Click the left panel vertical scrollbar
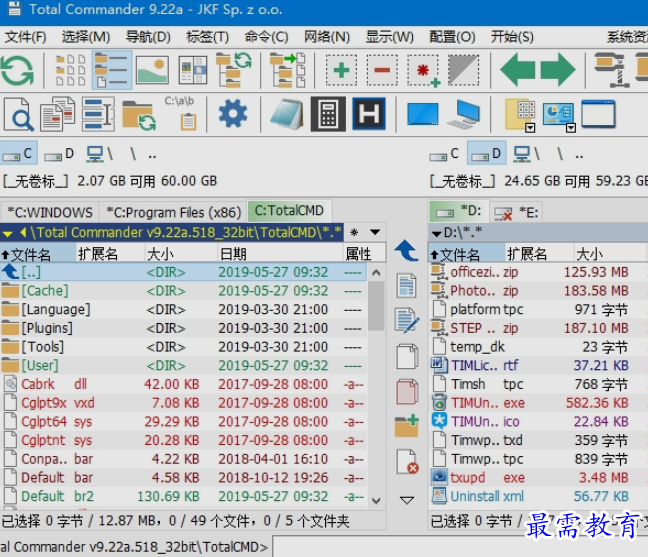 point(376,386)
